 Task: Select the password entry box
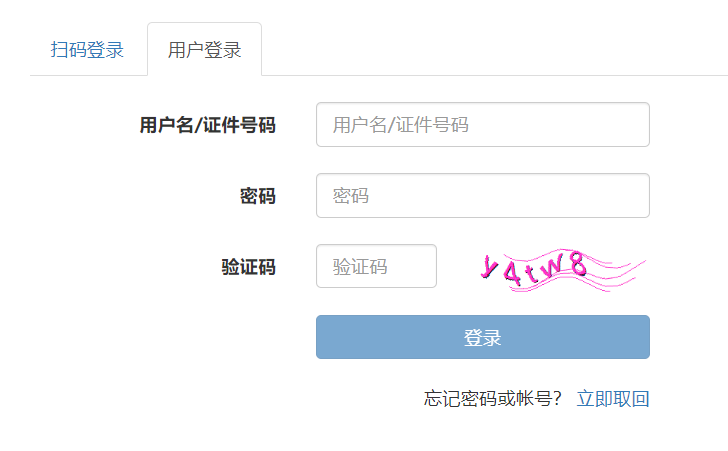pyautogui.click(x=482, y=196)
